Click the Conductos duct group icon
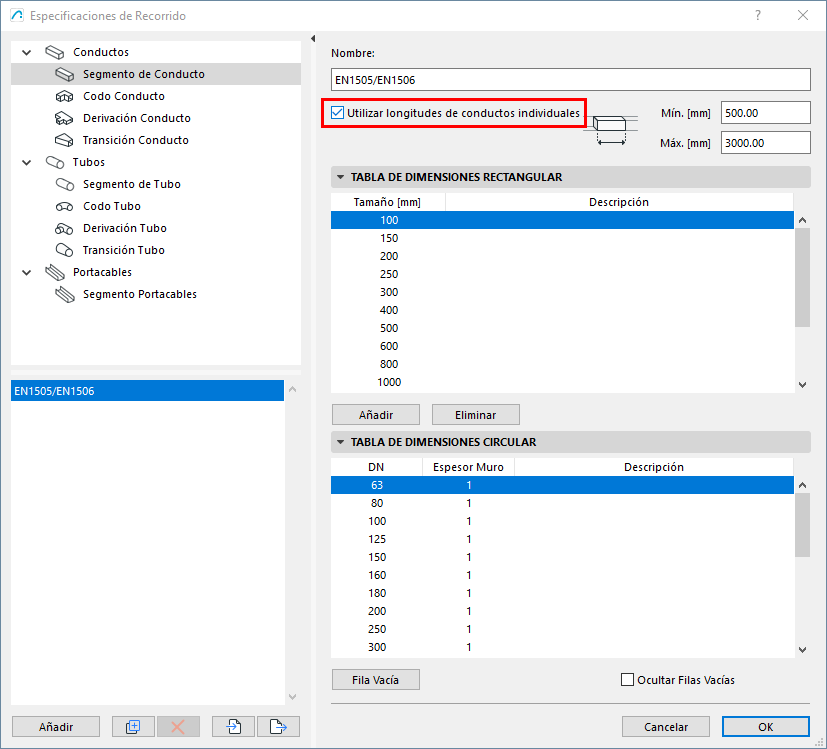The image size is (827, 749). [54, 52]
